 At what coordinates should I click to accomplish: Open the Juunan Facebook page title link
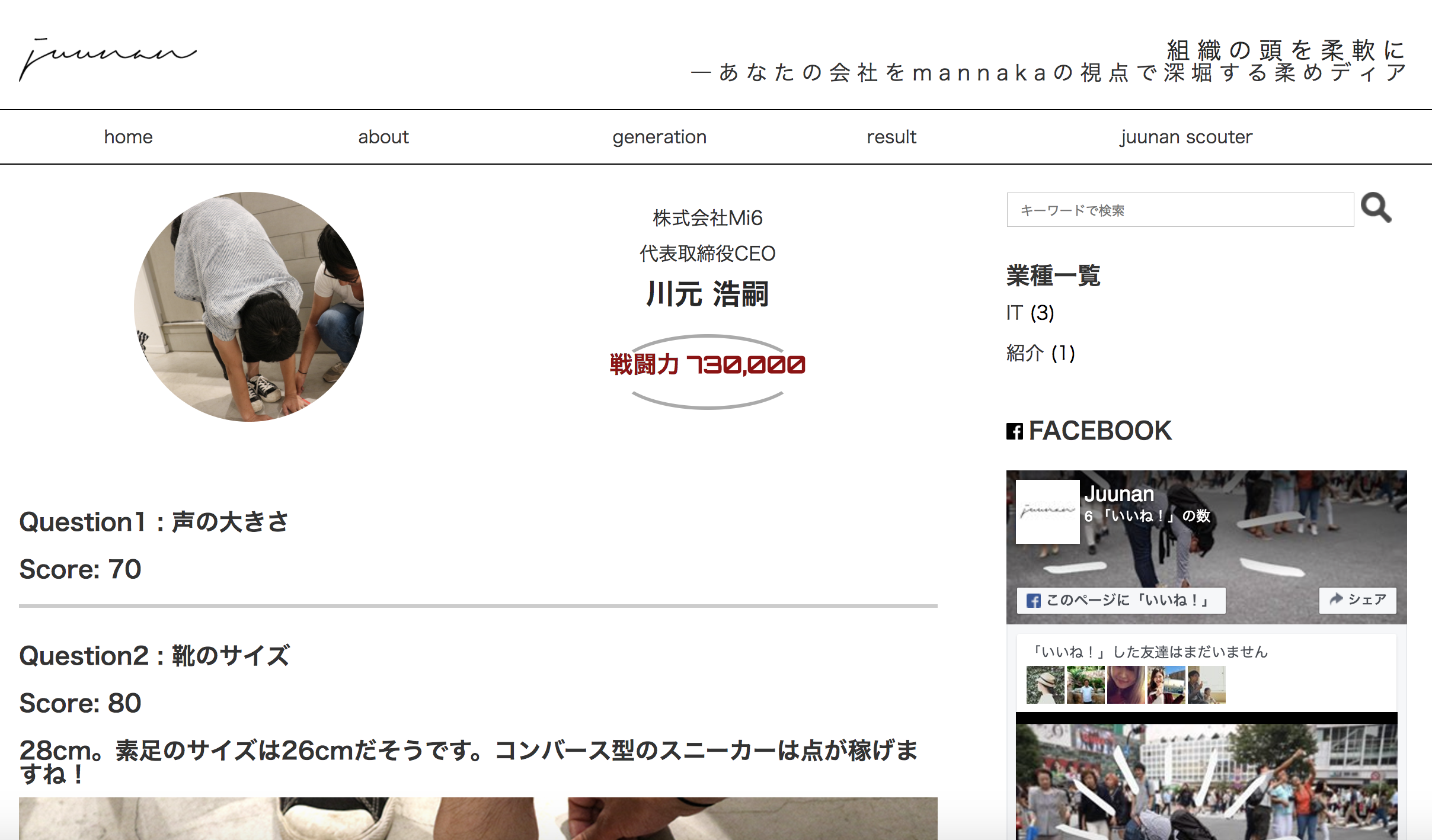1118,494
